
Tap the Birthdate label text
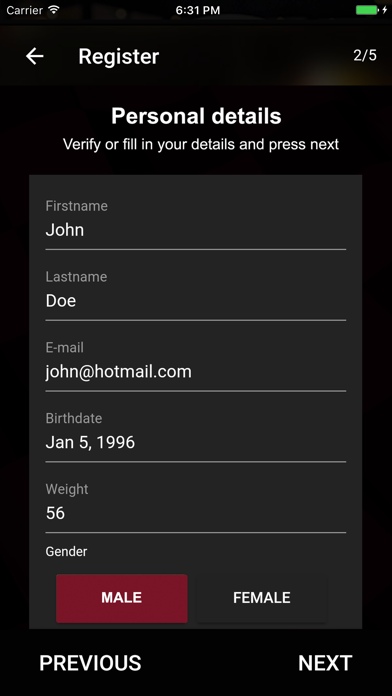pos(74,418)
